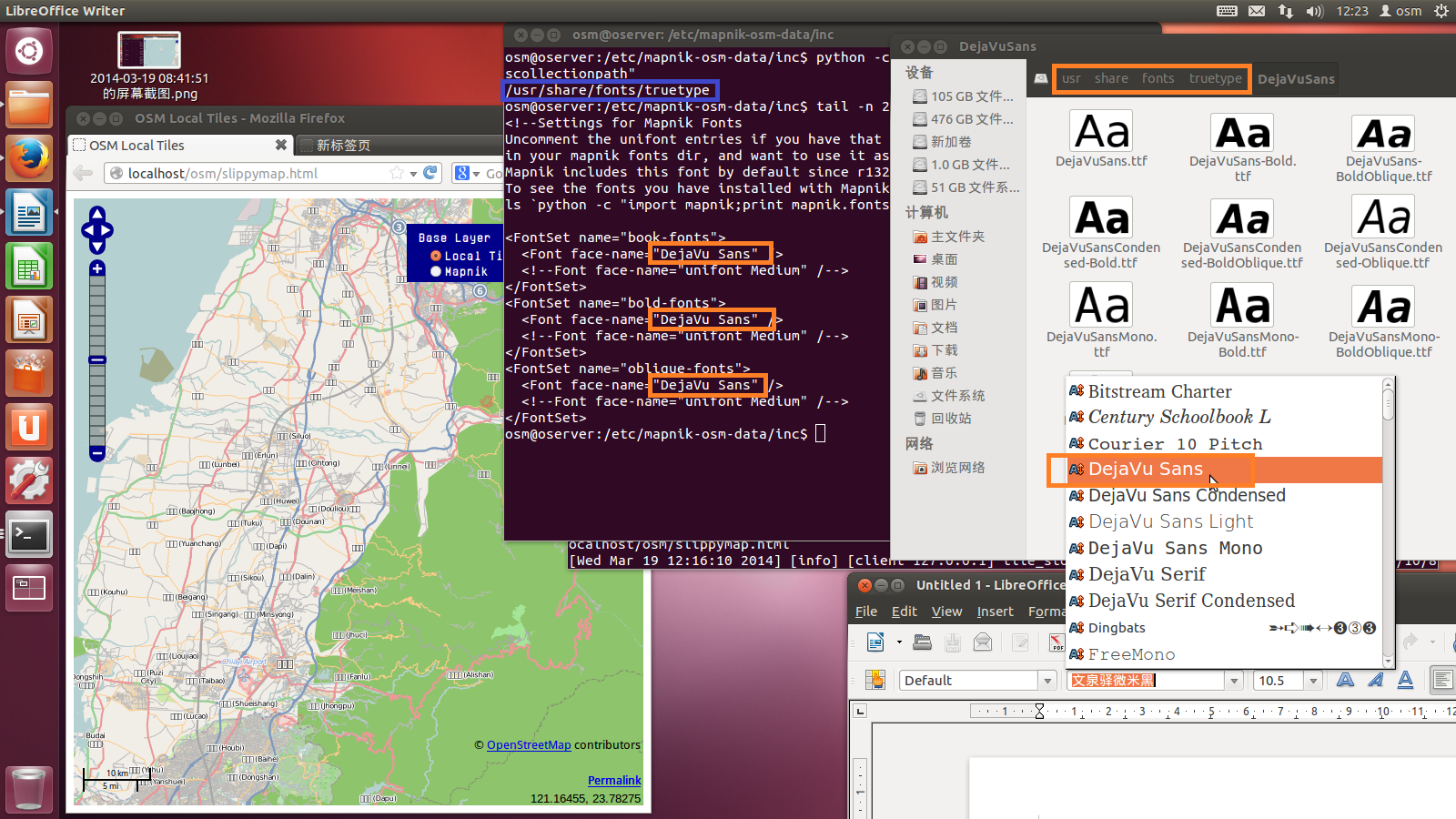The image size is (1456, 819).
Task: Choose DejaVu Sans Mono font
Action: 1225,548
